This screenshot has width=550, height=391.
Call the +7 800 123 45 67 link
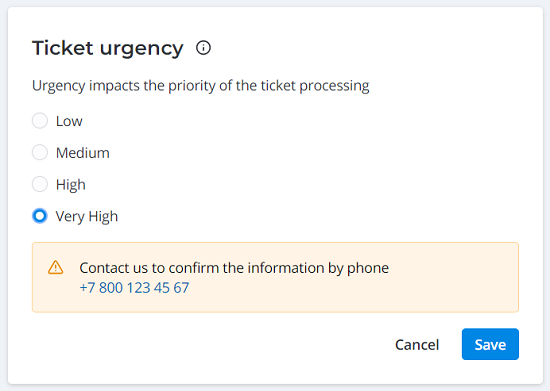[134, 288]
